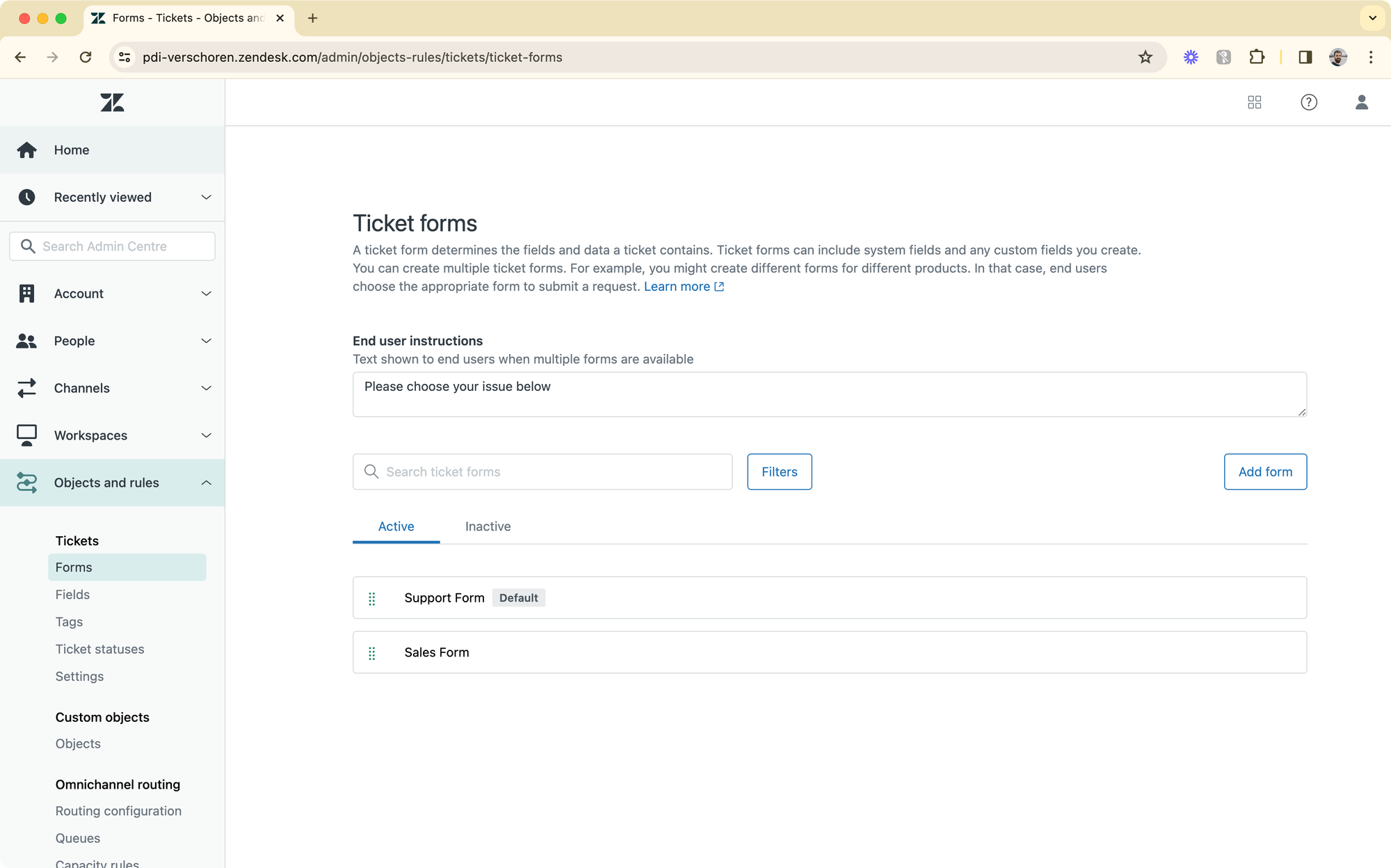Click the Add form button
Screen dimensions: 1391x868
coord(1264,472)
